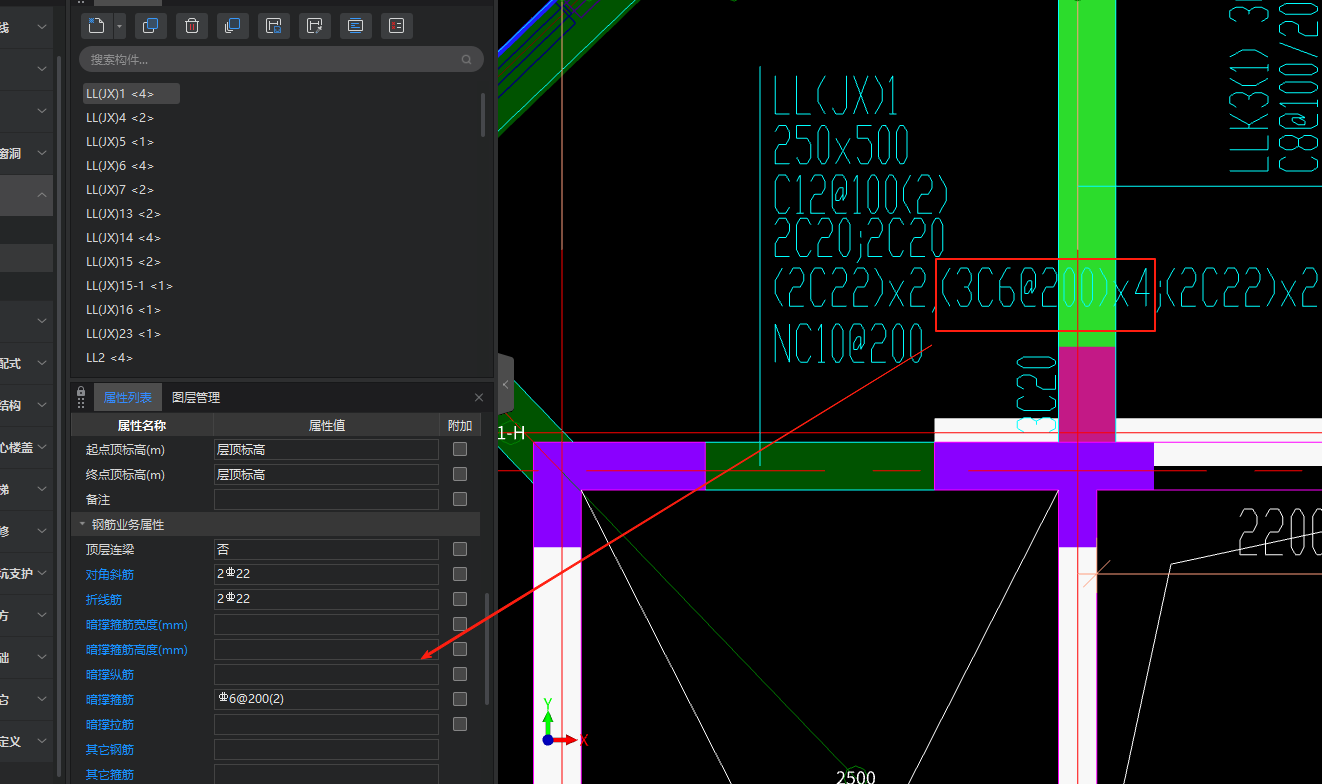Tick 附加 checkbox for 顶层连梁
The width and height of the screenshot is (1322, 784).
[460, 549]
